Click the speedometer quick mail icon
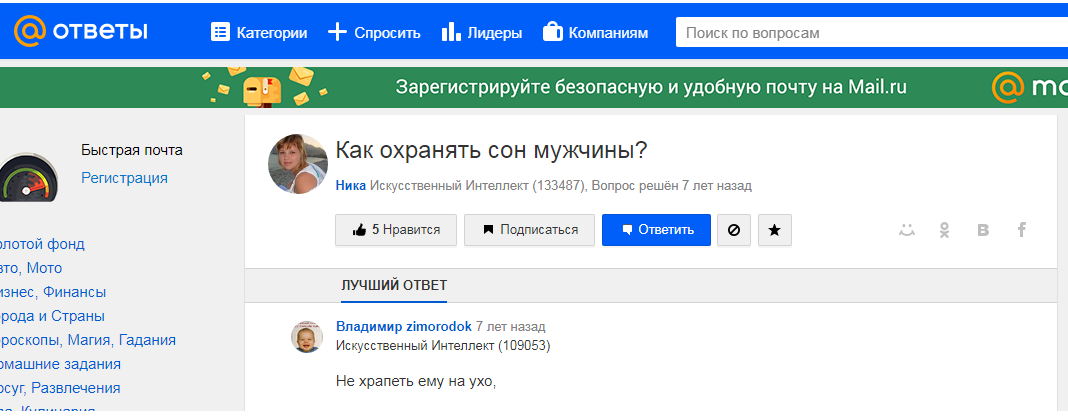Image resolution: width=1068 pixels, height=416 pixels. pos(27,179)
